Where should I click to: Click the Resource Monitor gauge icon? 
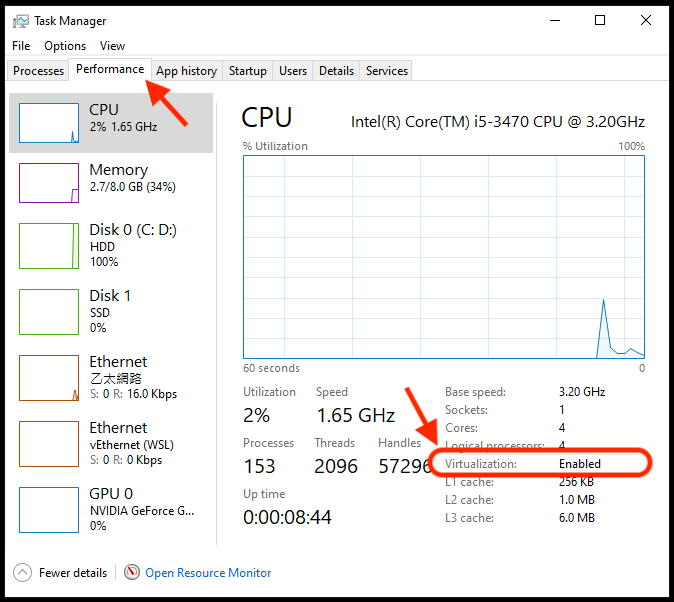[x=132, y=573]
